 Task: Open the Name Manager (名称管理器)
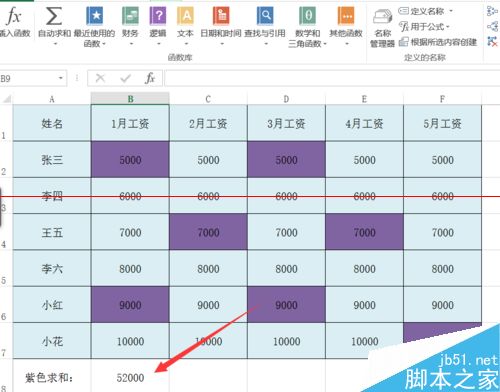pos(382,28)
